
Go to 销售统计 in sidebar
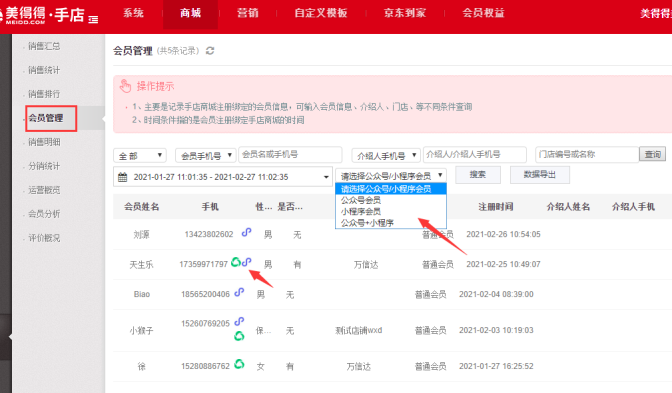pos(44,70)
